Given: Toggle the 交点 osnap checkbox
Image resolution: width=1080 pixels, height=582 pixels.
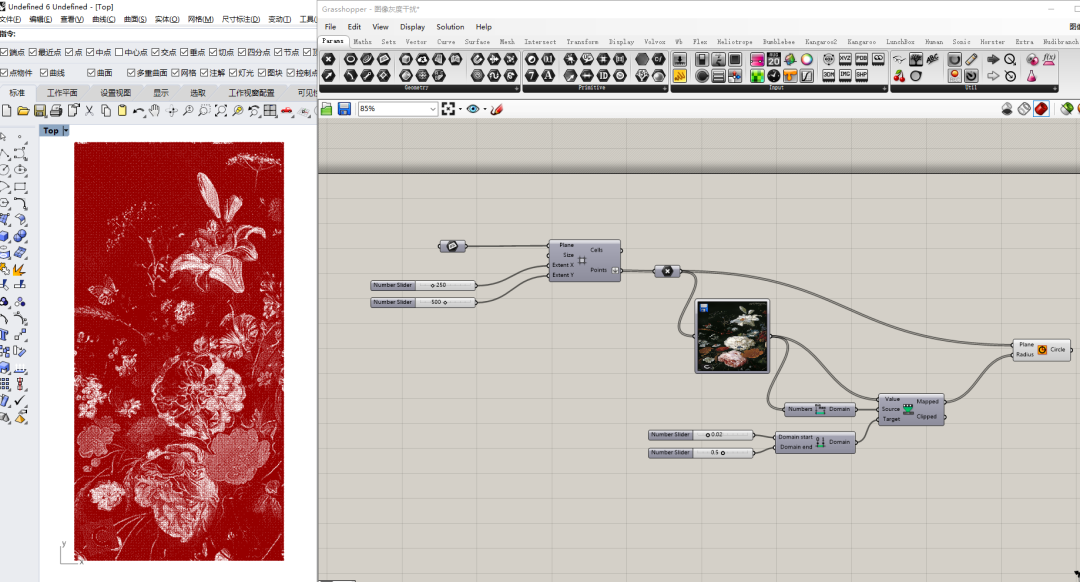Looking at the screenshot, I should click(x=155, y=52).
